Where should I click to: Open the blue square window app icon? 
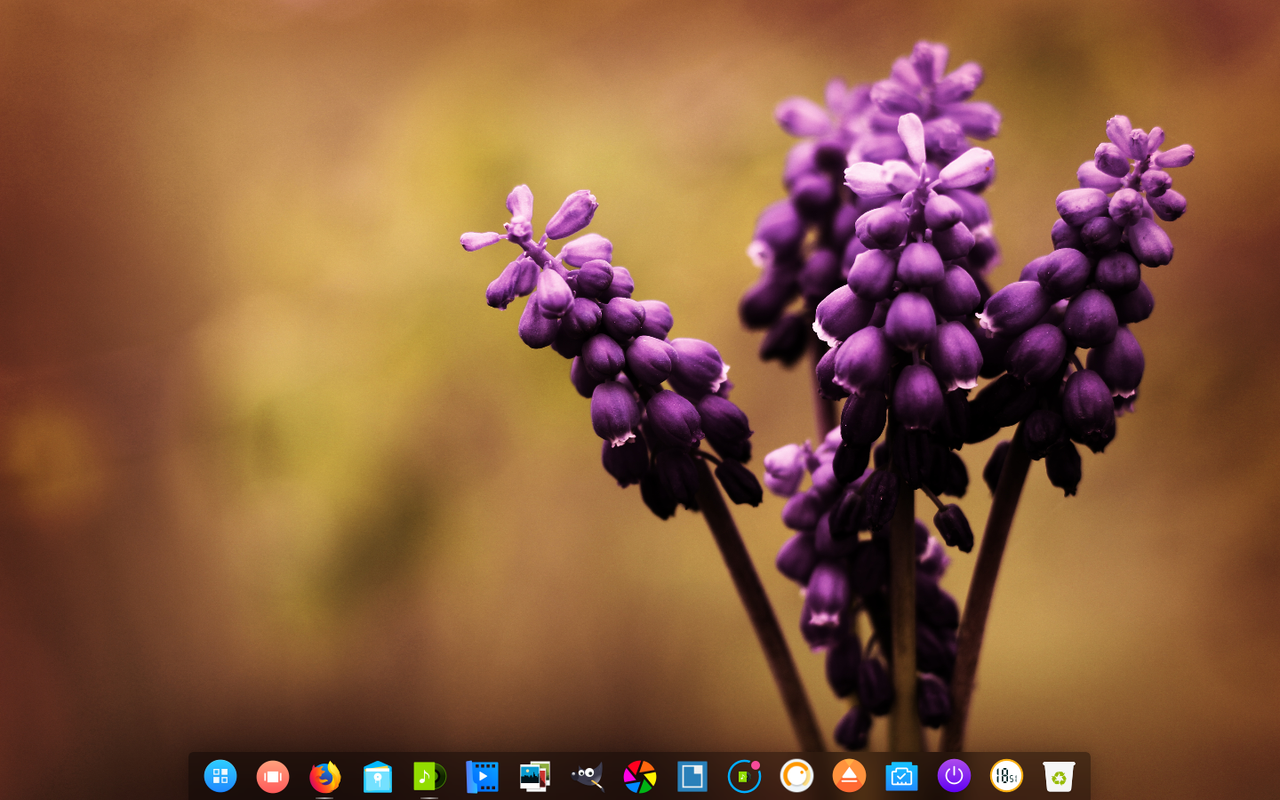(692, 776)
